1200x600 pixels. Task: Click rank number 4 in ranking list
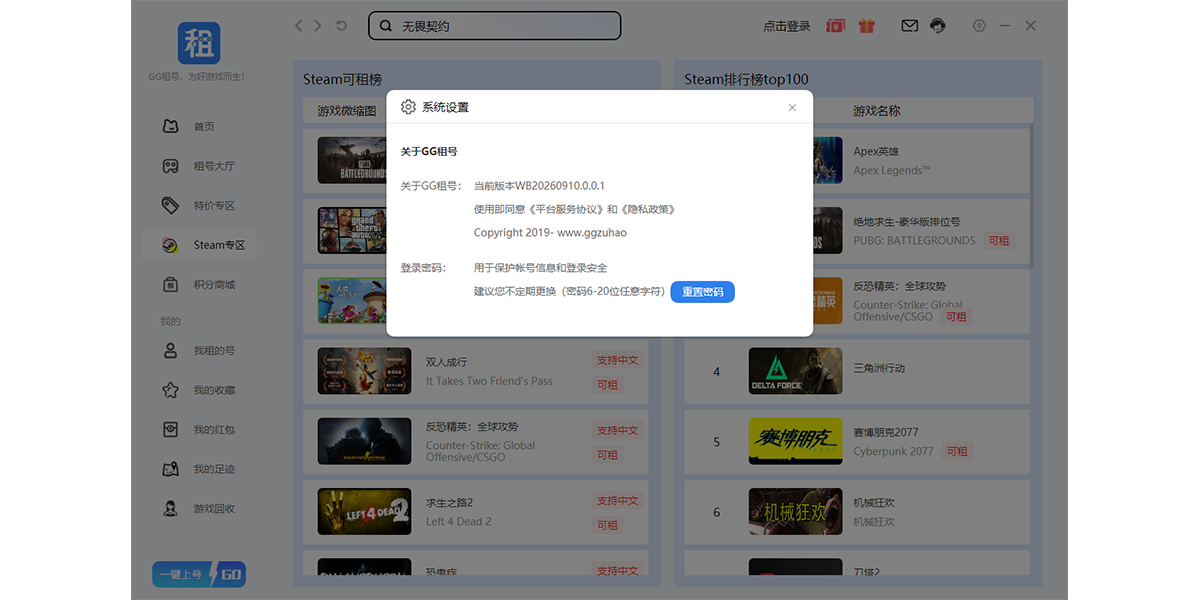[716, 372]
